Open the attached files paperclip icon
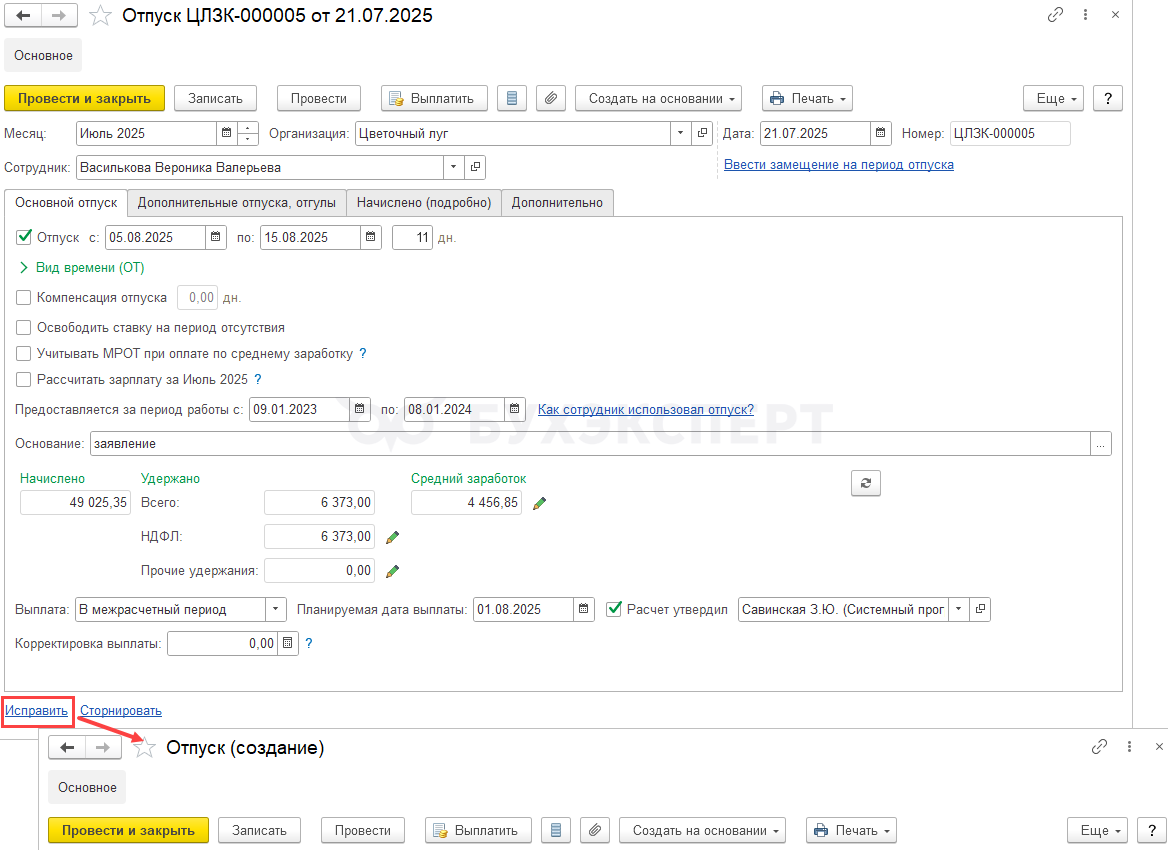1168x850 pixels. pos(550,98)
